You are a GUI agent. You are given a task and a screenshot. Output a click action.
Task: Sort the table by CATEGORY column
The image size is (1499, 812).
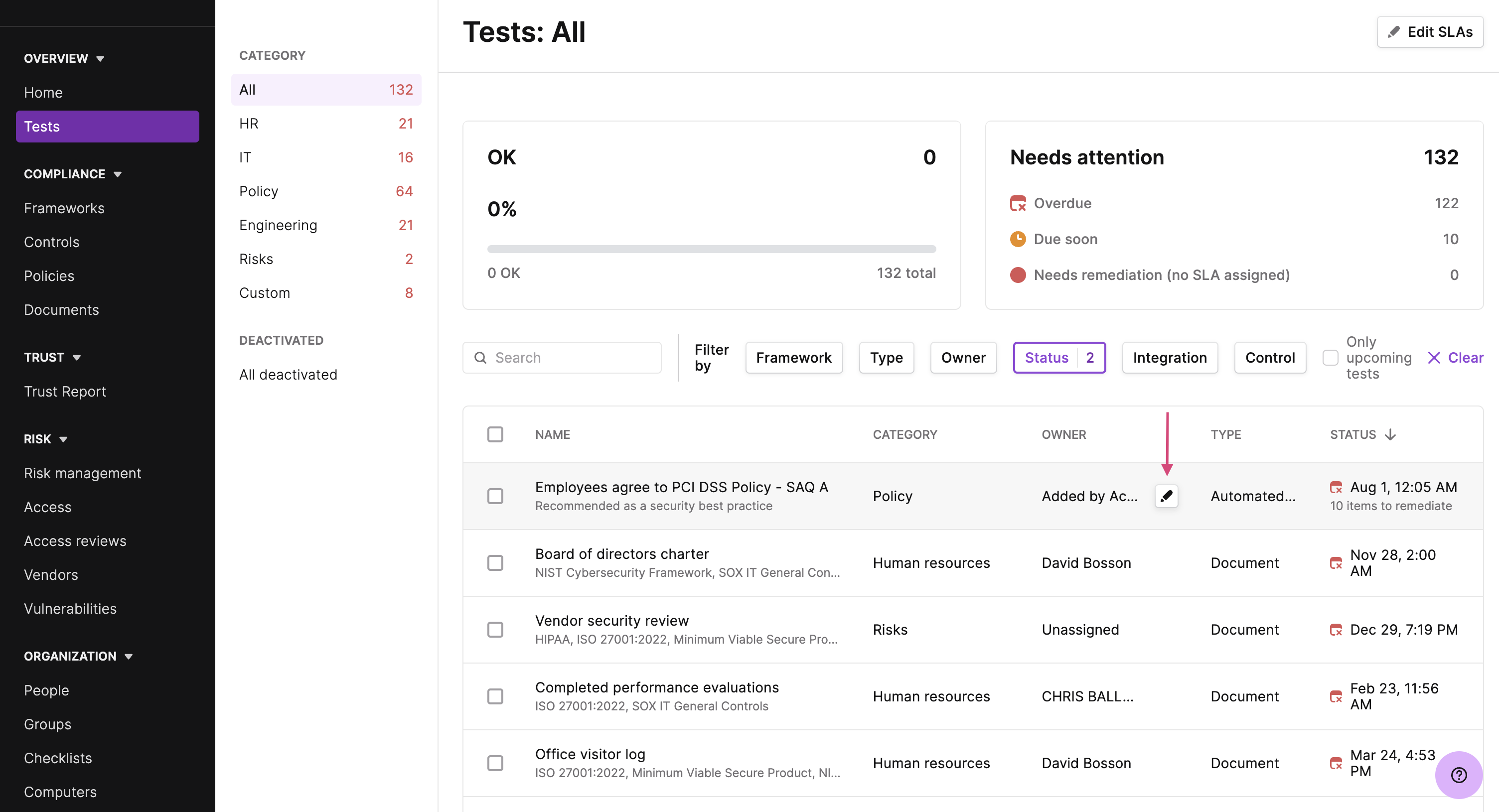(x=905, y=434)
